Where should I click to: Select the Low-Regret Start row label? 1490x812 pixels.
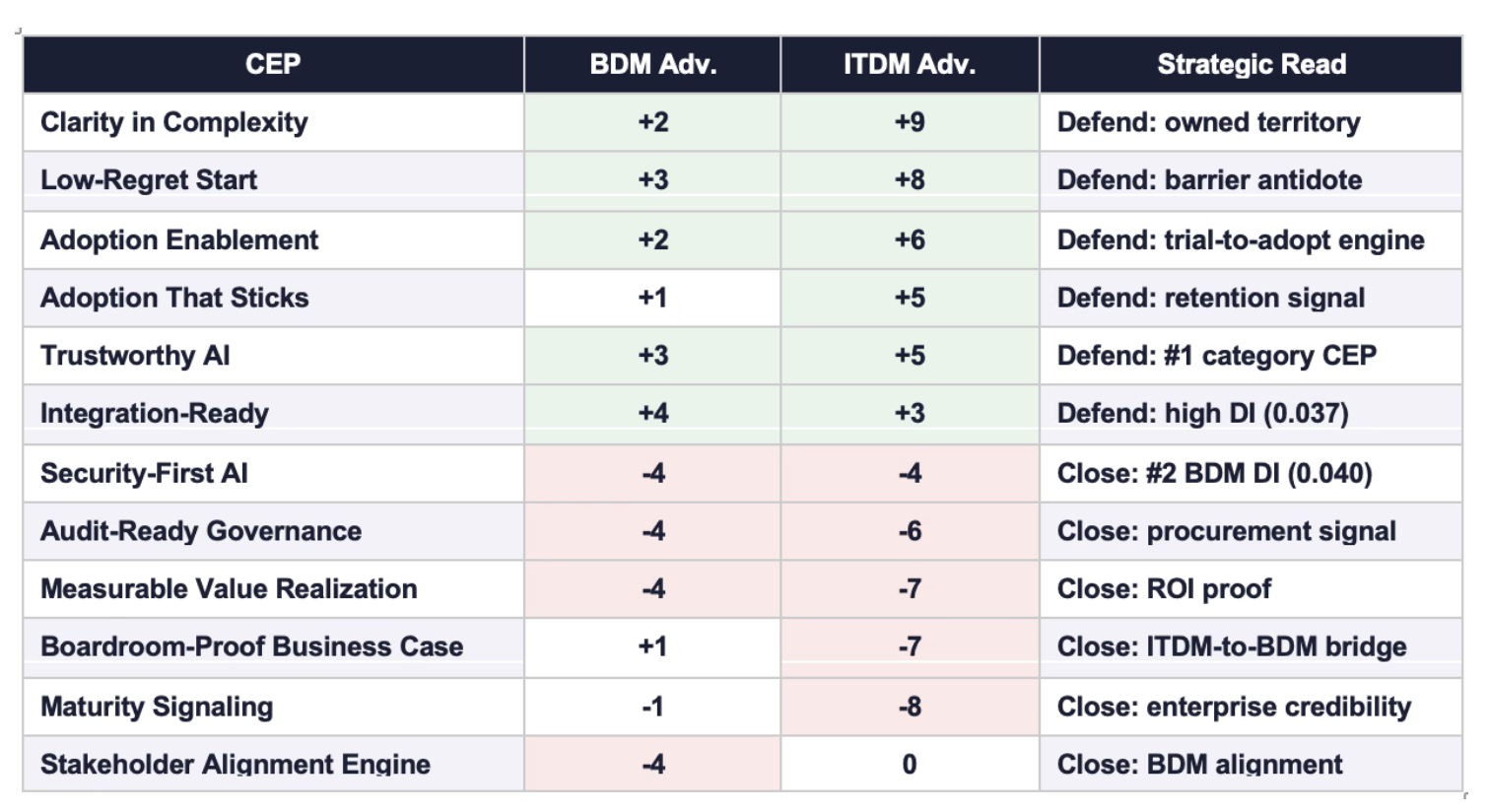click(149, 180)
